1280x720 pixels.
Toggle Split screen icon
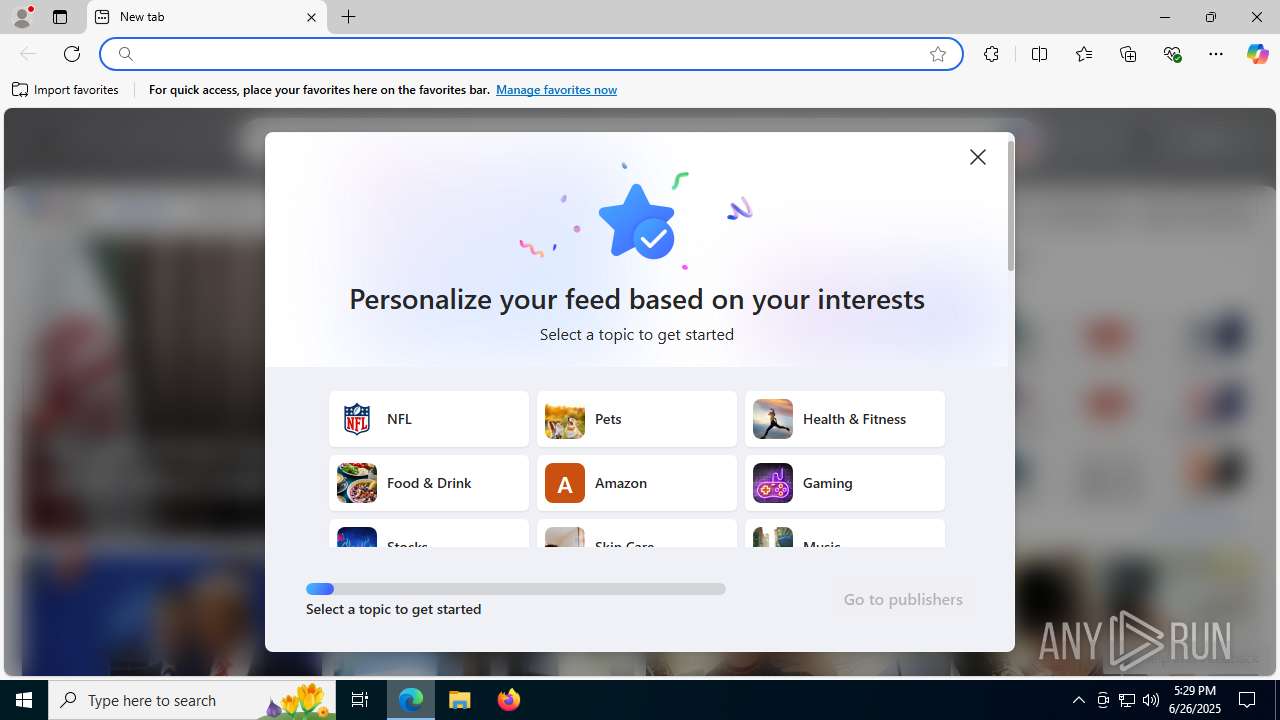1039,54
